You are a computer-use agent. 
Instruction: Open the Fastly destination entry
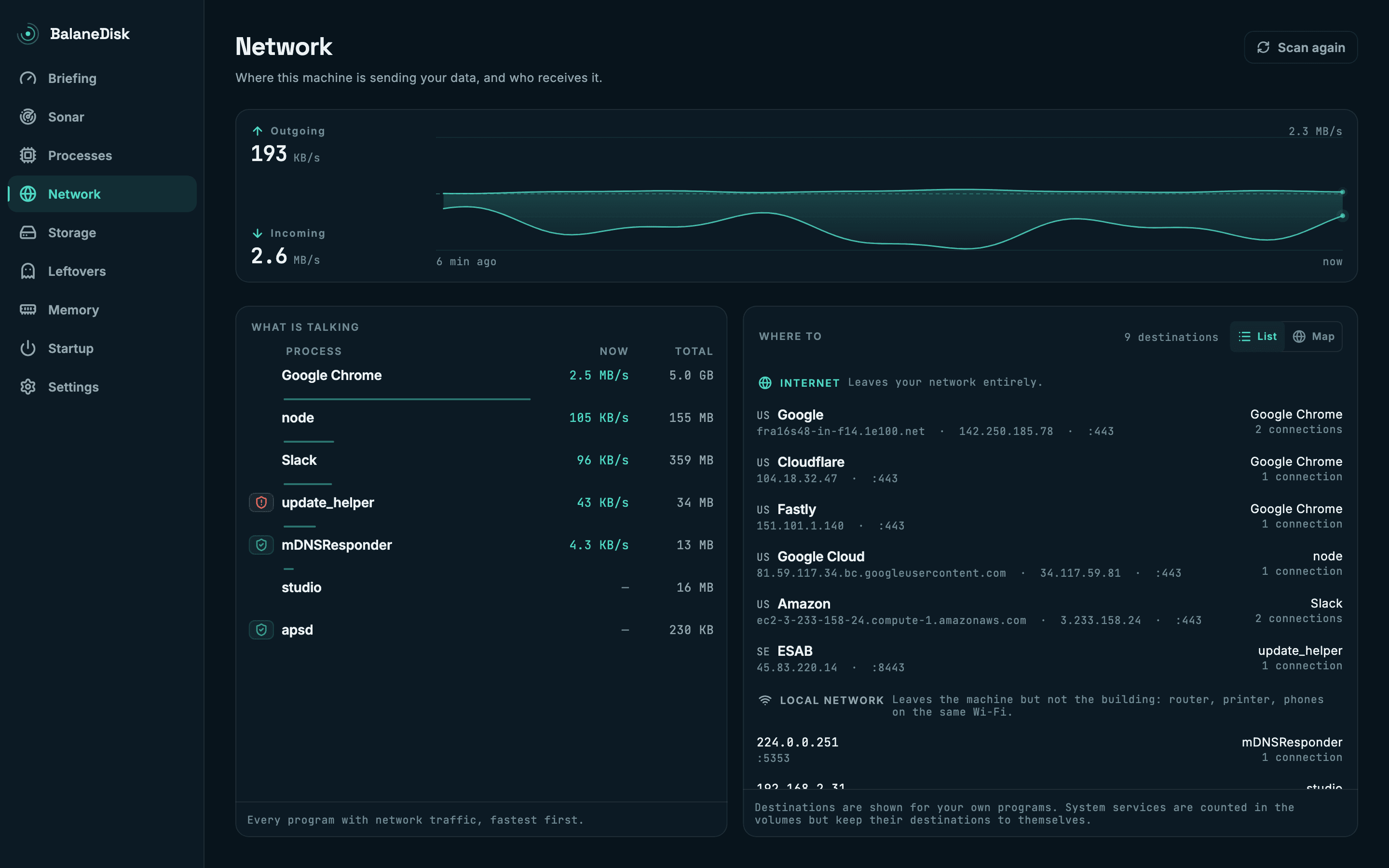(x=1049, y=516)
